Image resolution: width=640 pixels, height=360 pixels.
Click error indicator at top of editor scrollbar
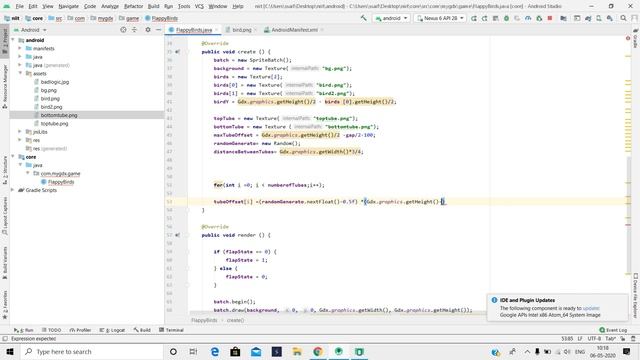628,38
